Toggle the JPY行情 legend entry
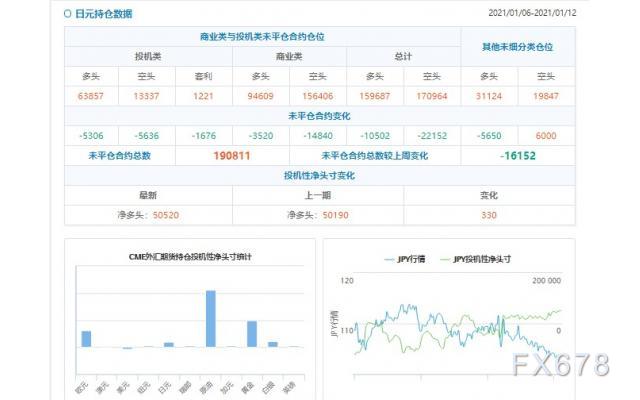Screen dimensions: 640x400 (x=405, y=259)
